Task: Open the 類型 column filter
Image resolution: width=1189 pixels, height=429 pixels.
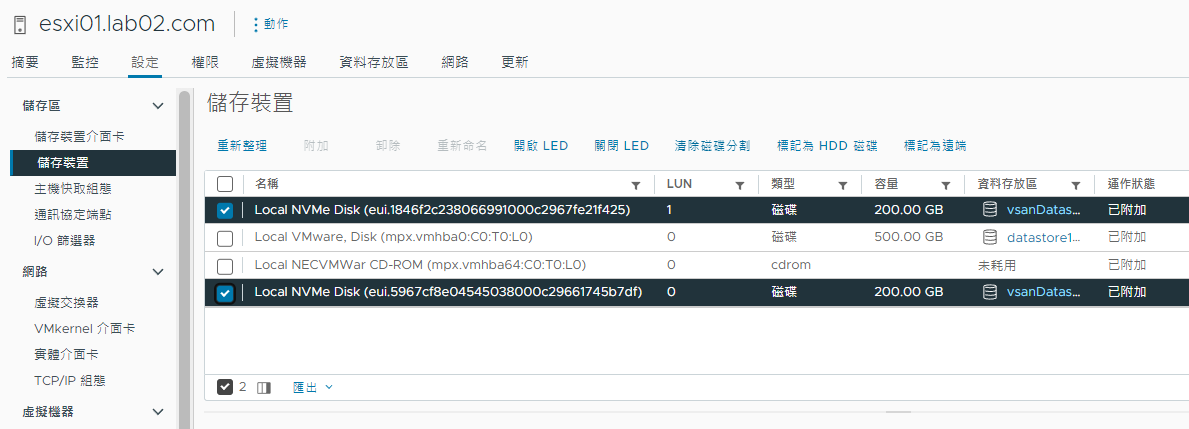Action: point(842,185)
